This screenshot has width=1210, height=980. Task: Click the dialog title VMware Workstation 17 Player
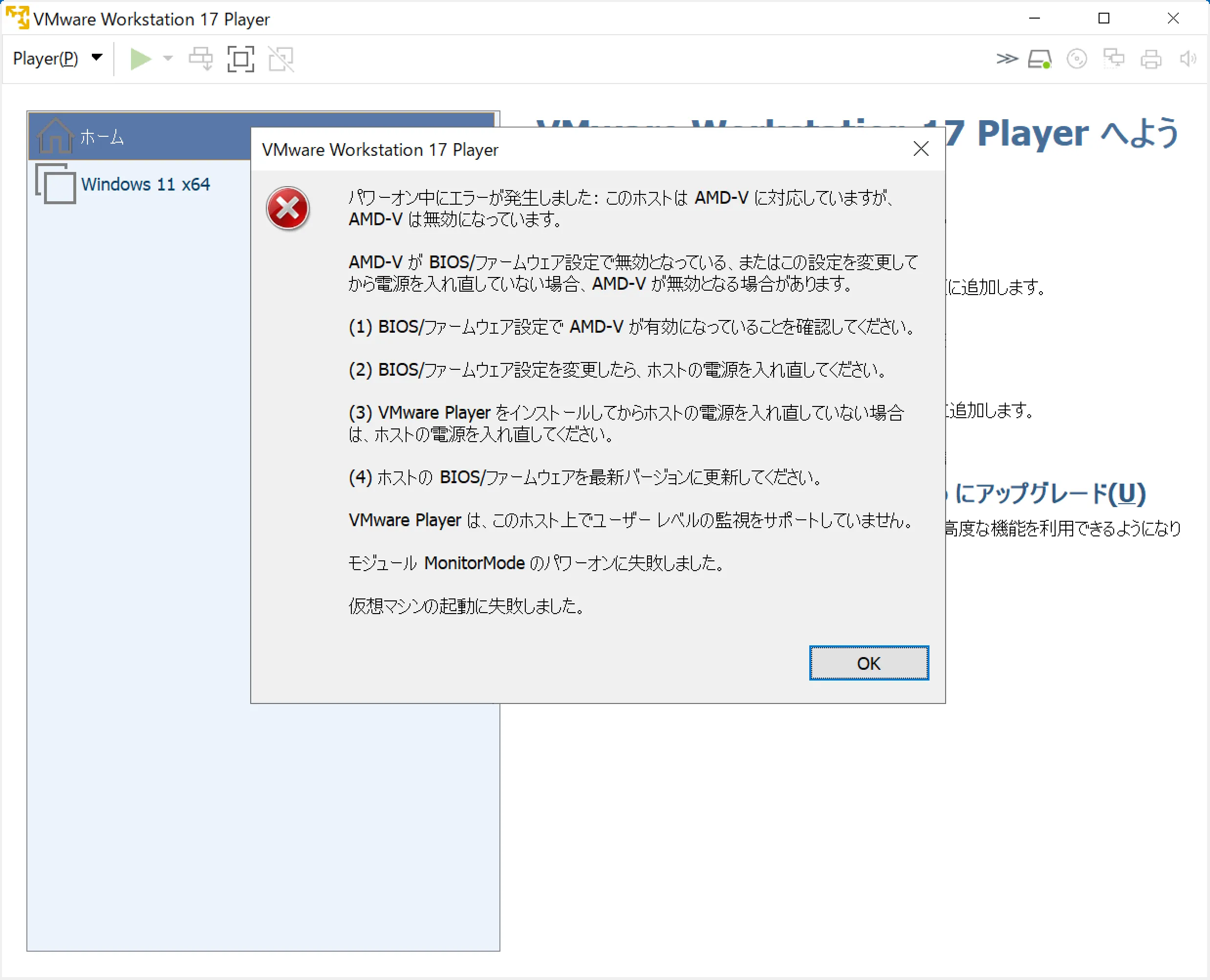[x=380, y=149]
